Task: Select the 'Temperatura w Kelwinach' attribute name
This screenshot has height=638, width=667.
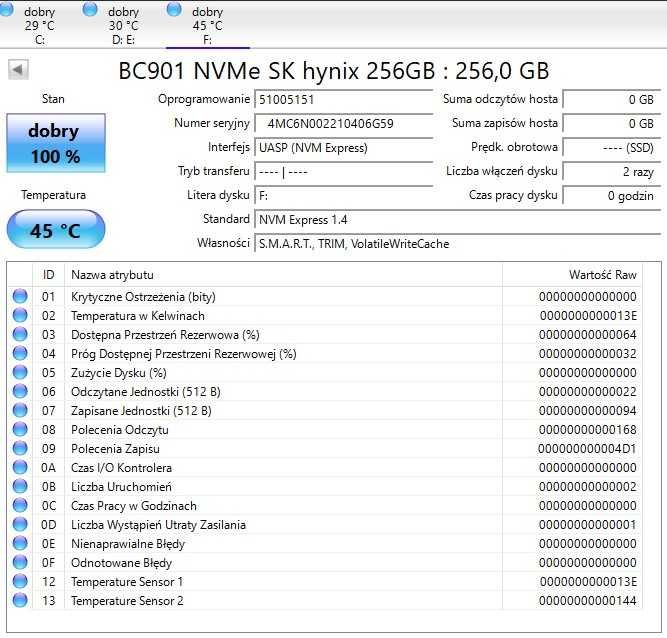Action: [138, 316]
